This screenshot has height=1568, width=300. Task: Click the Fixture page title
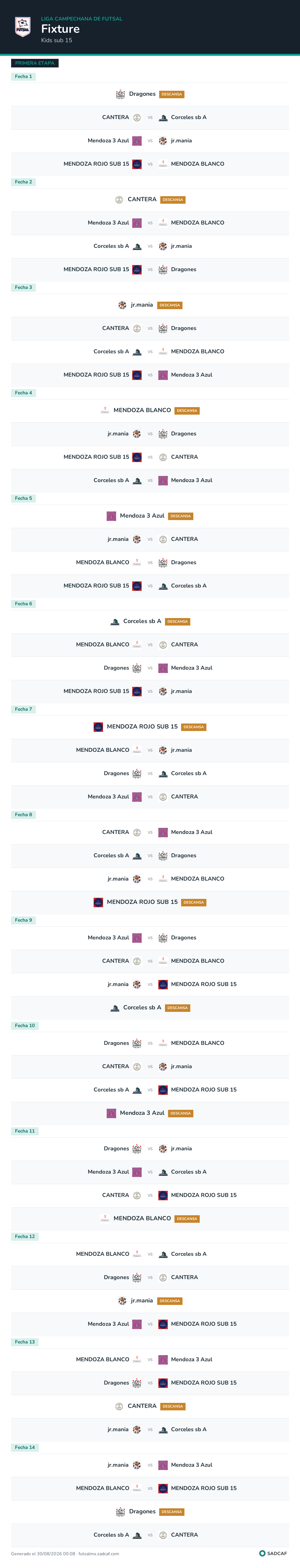tap(60, 29)
